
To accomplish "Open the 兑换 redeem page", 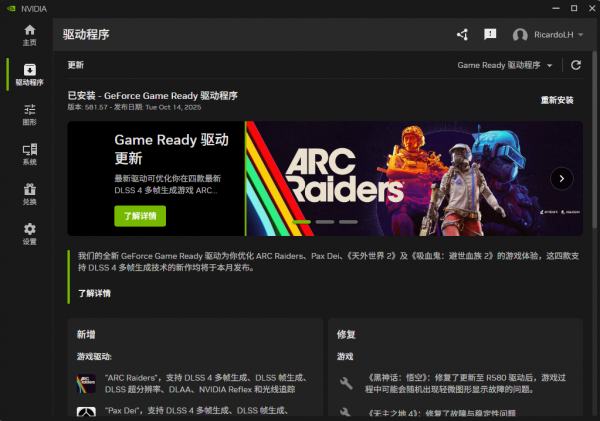I will click(x=29, y=194).
